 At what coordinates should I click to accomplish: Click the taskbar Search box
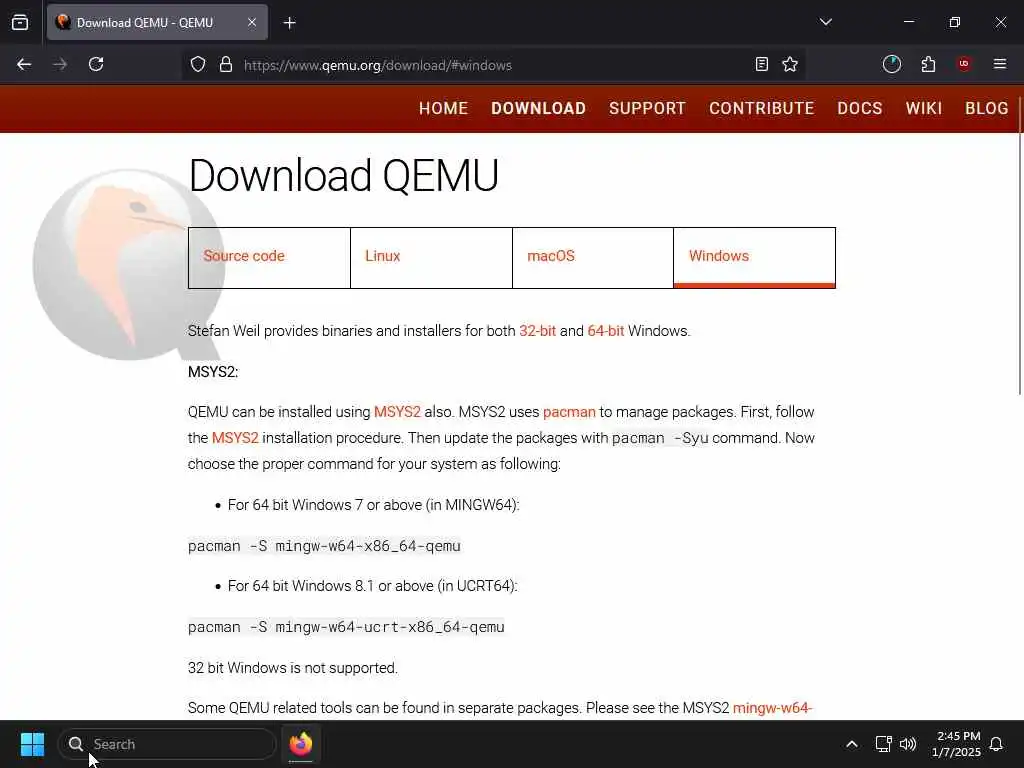pos(167,744)
